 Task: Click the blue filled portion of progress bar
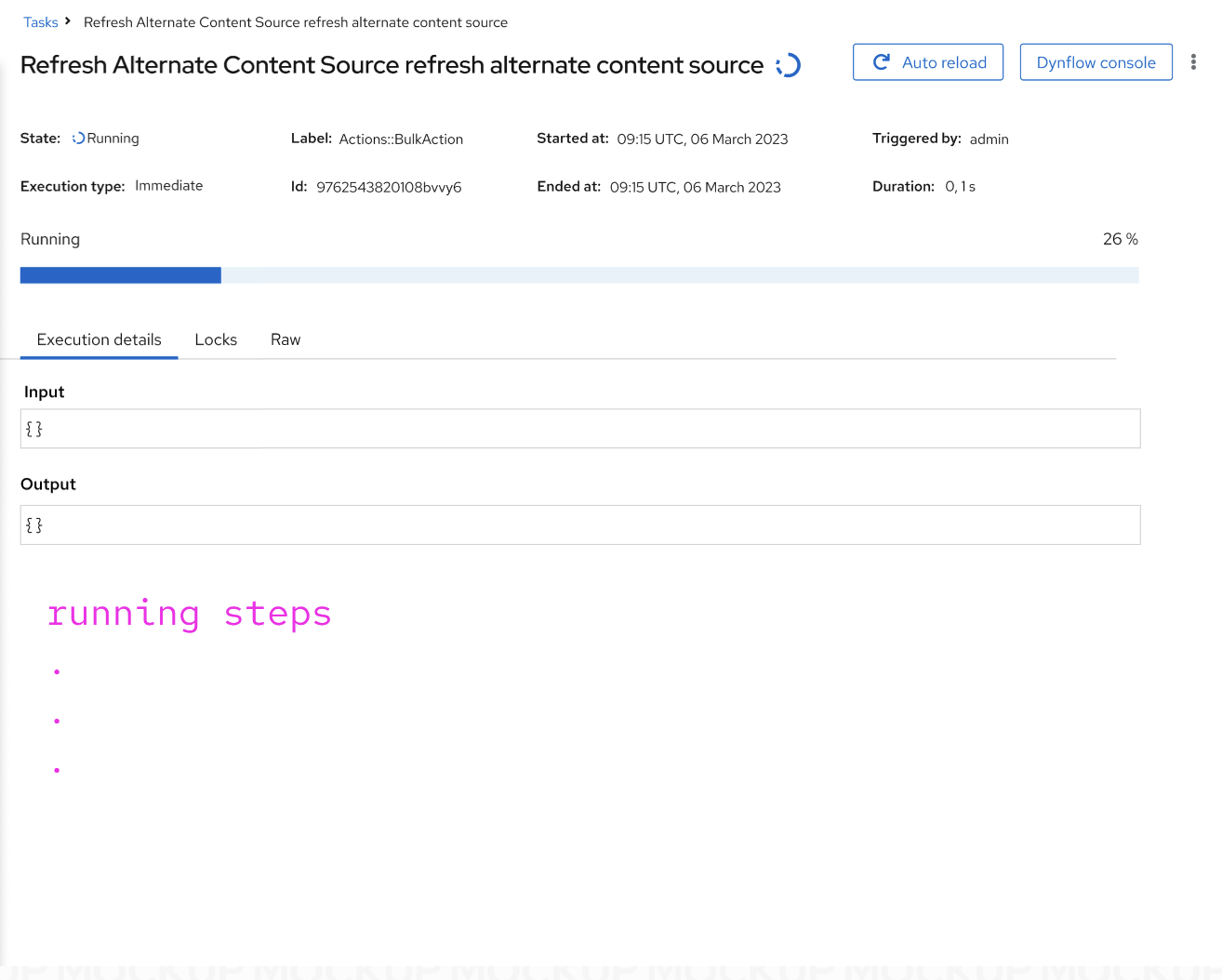pyautogui.click(x=121, y=275)
